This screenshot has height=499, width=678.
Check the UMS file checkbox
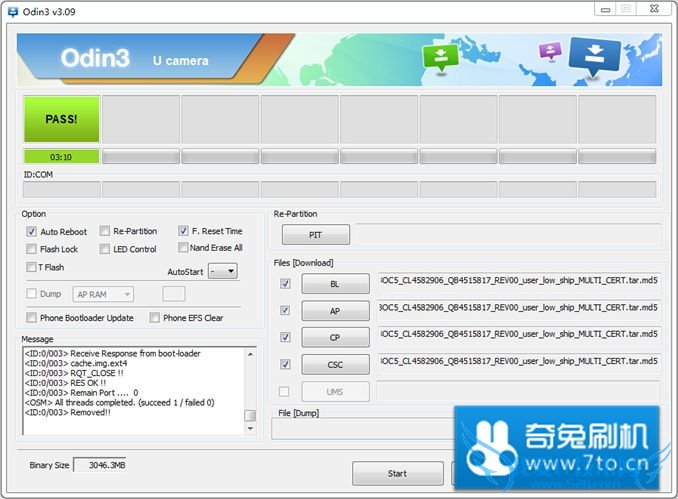[284, 391]
